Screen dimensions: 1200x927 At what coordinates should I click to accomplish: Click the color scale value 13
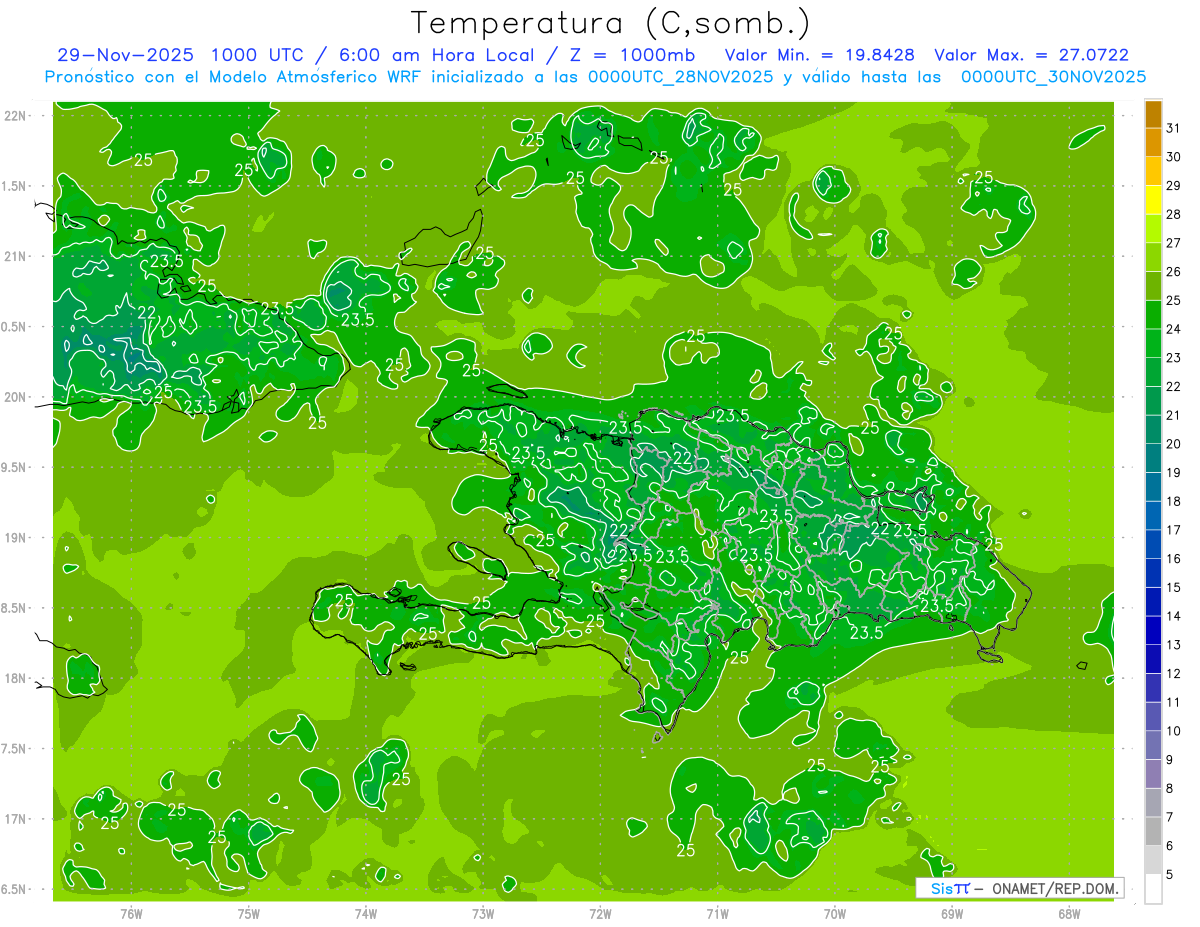pos(1174,645)
